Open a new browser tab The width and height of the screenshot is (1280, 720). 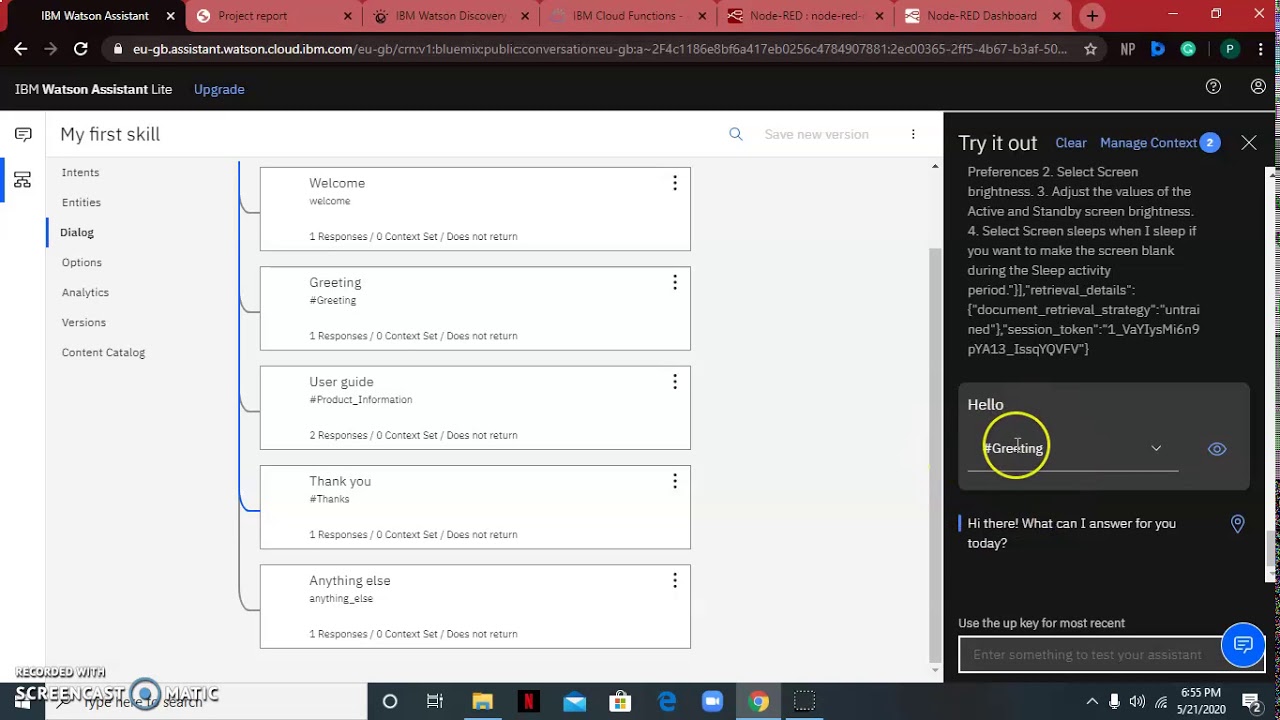tap(1092, 16)
